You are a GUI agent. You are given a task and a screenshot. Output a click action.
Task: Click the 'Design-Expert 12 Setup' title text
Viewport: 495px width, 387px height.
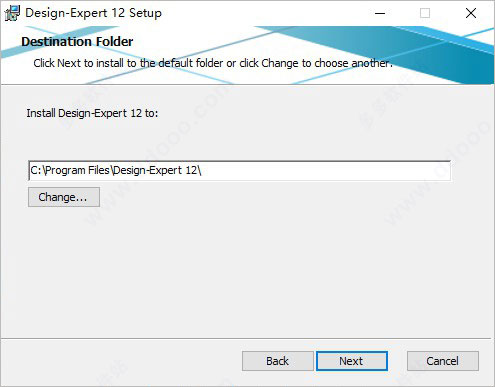click(x=93, y=13)
